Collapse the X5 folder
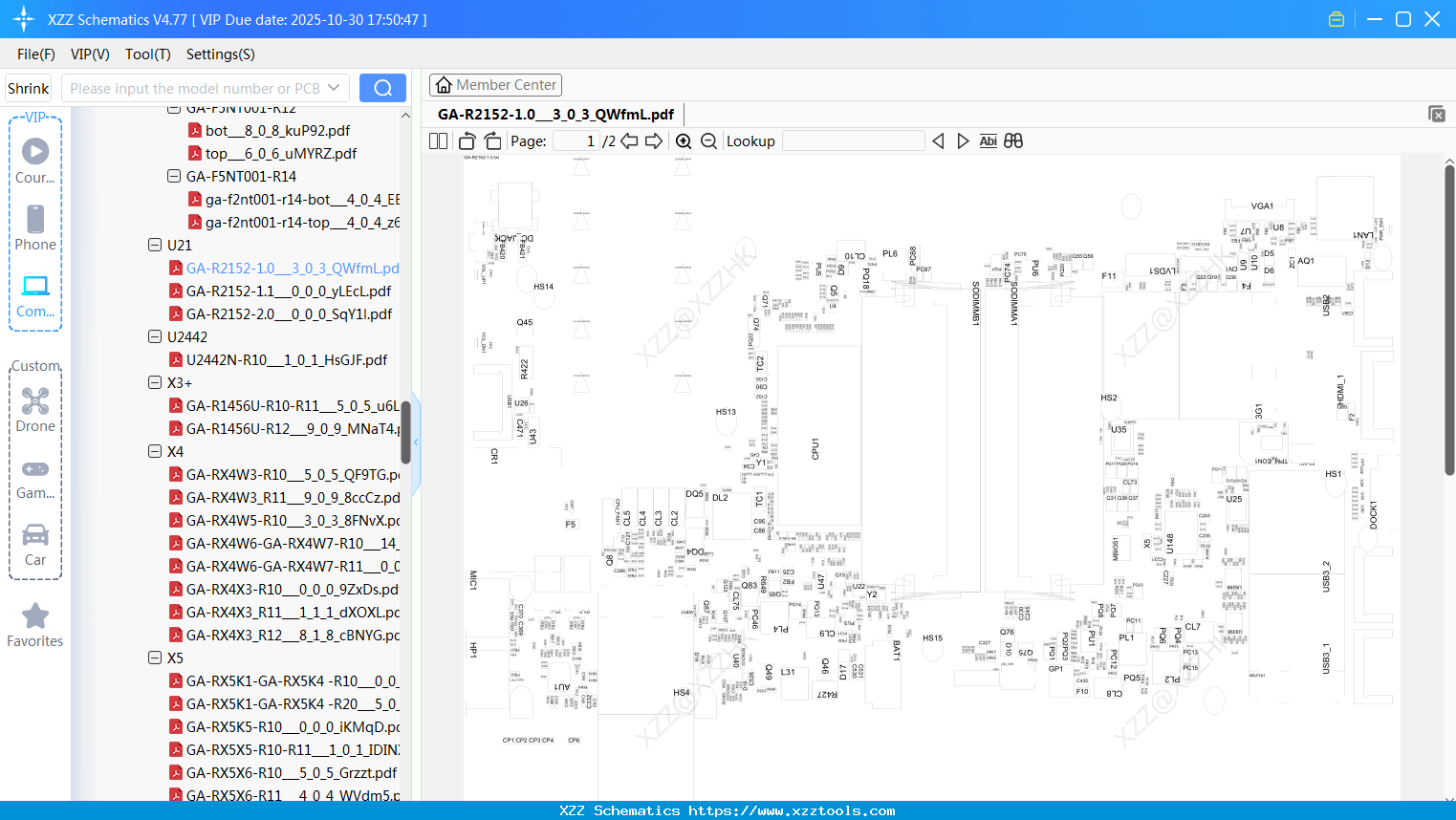This screenshot has height=820, width=1456. point(155,658)
